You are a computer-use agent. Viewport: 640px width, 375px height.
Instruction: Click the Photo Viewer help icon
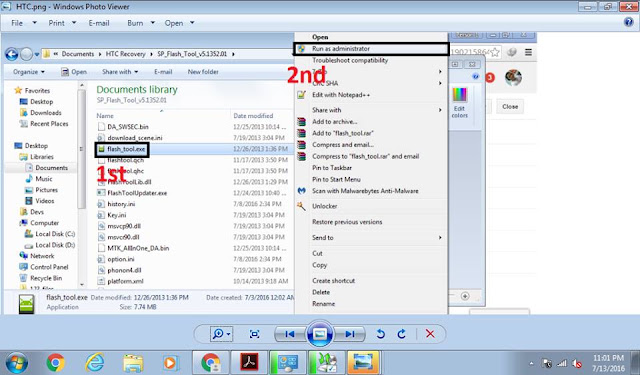coord(629,22)
